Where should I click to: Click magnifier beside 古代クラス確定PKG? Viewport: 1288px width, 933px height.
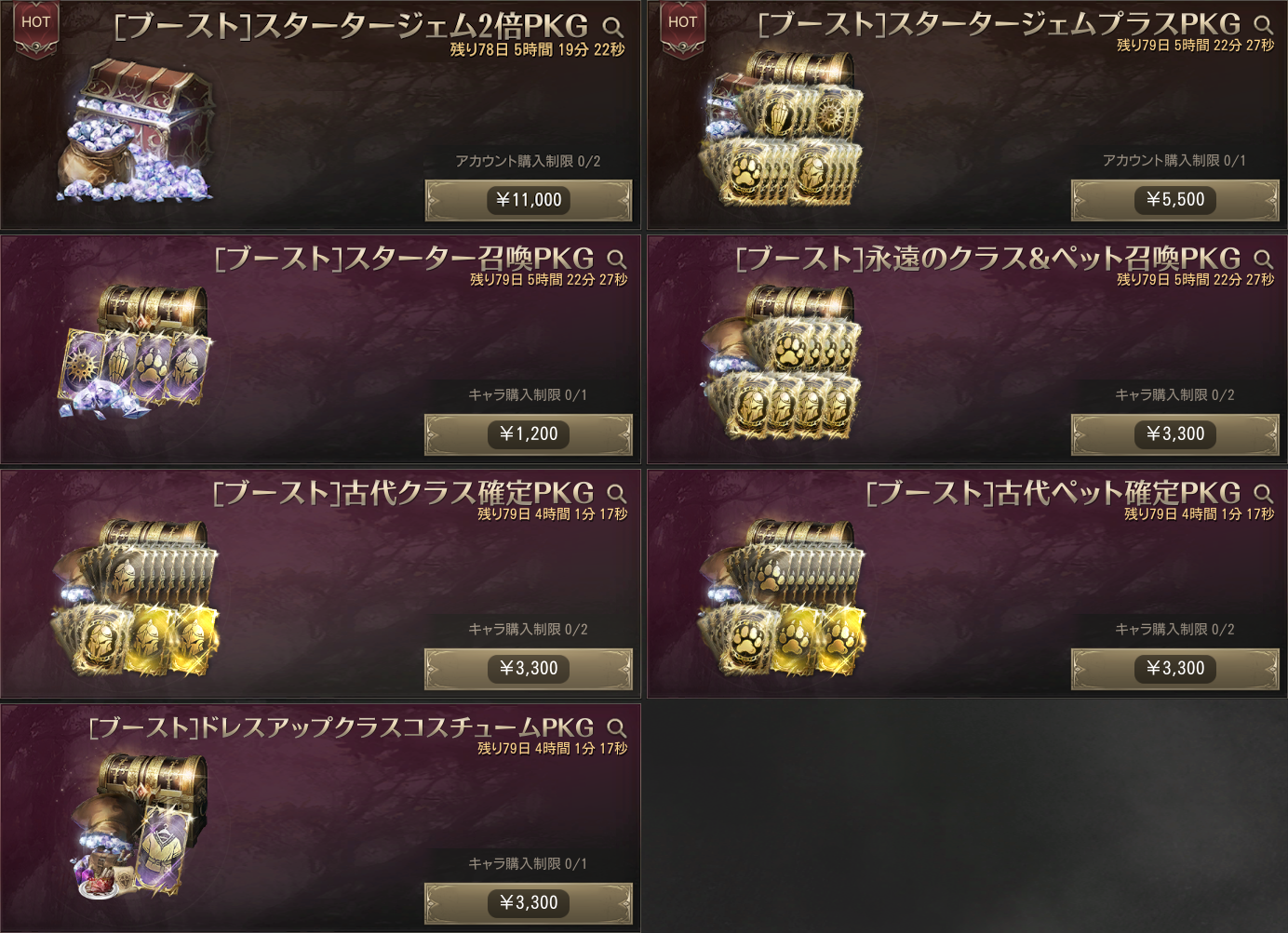click(x=617, y=493)
